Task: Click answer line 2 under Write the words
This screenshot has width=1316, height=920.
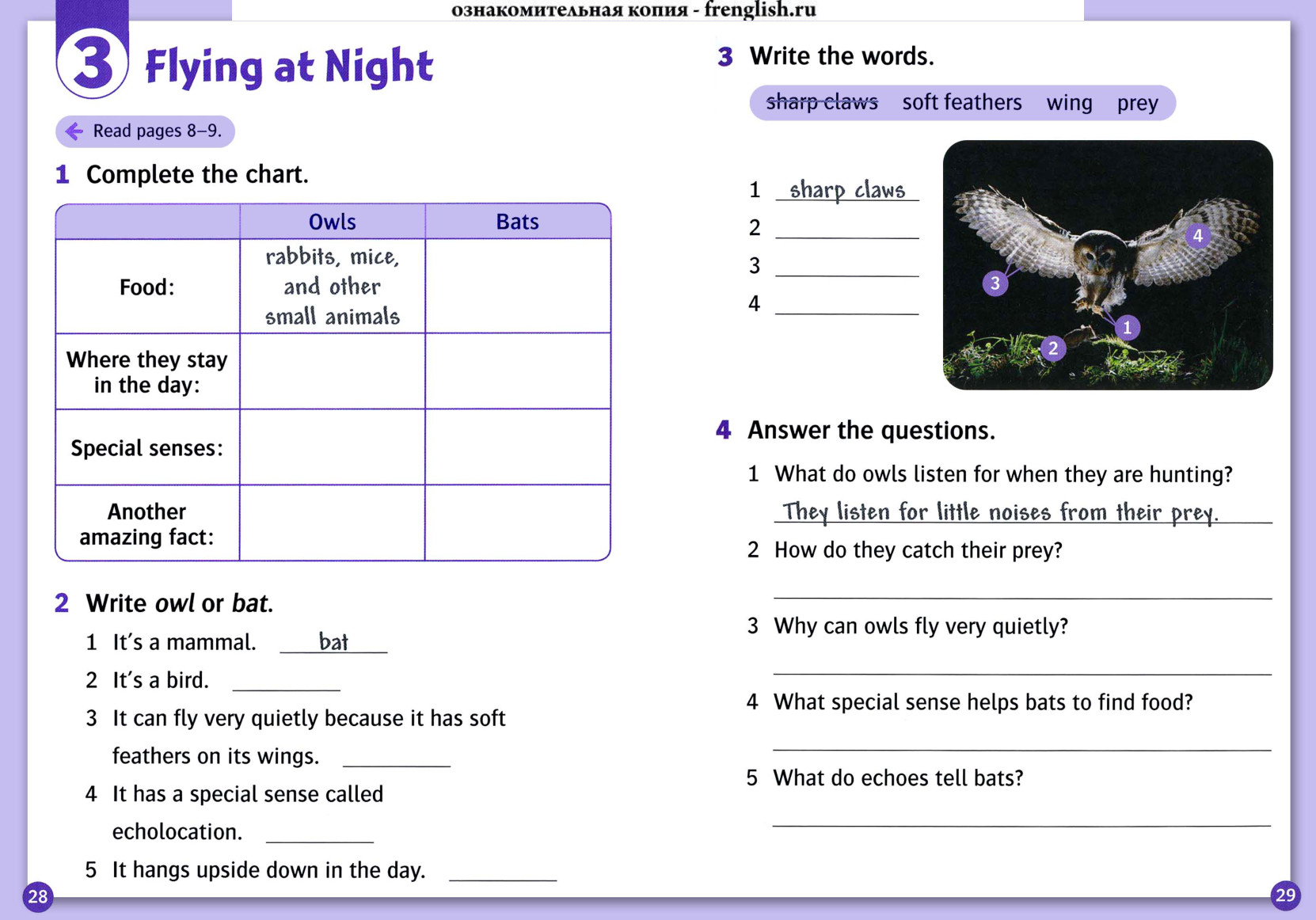Action: (x=847, y=229)
